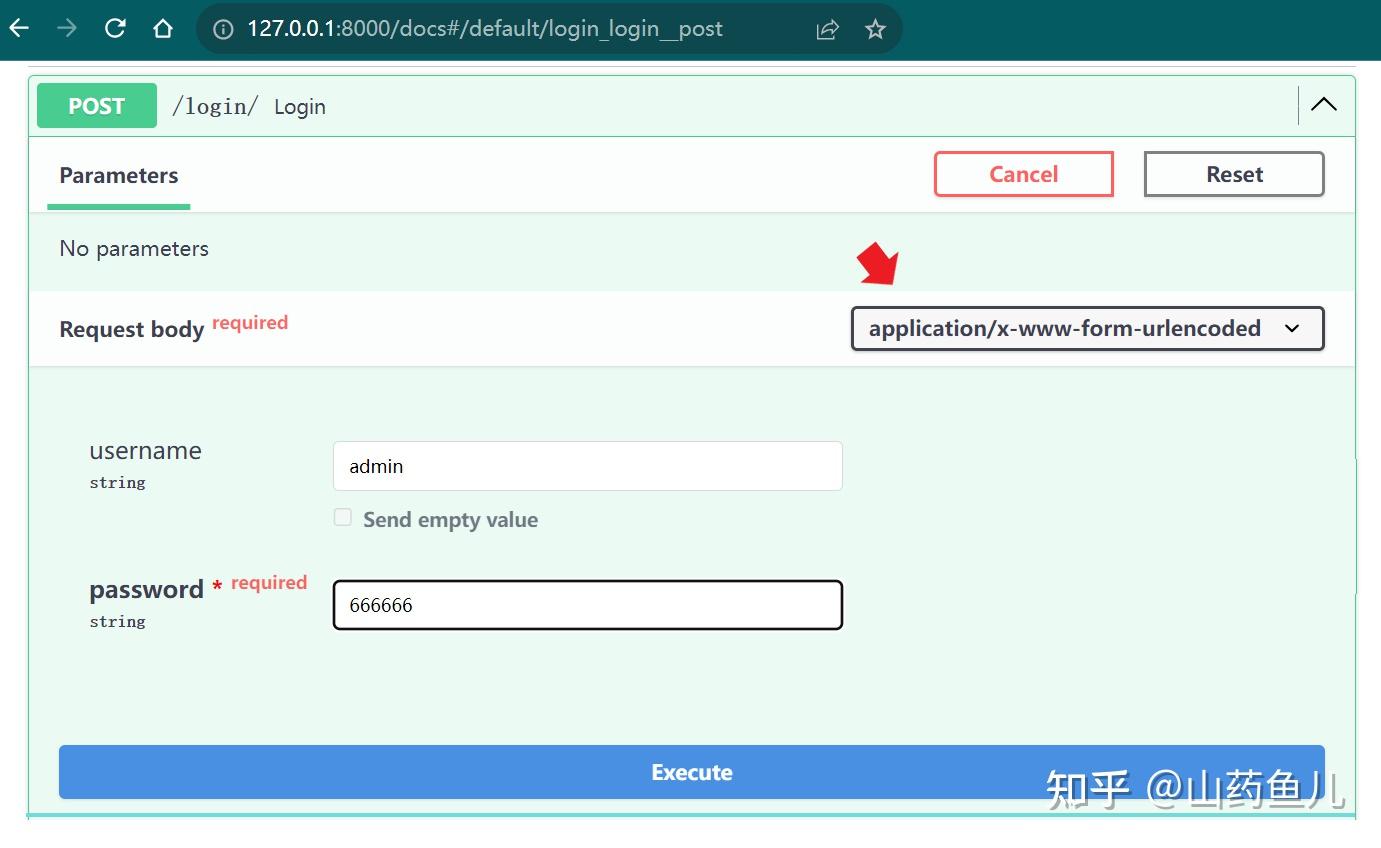Bookmark the page via the star icon
Image resolution: width=1381 pixels, height=848 pixels.
(x=875, y=28)
